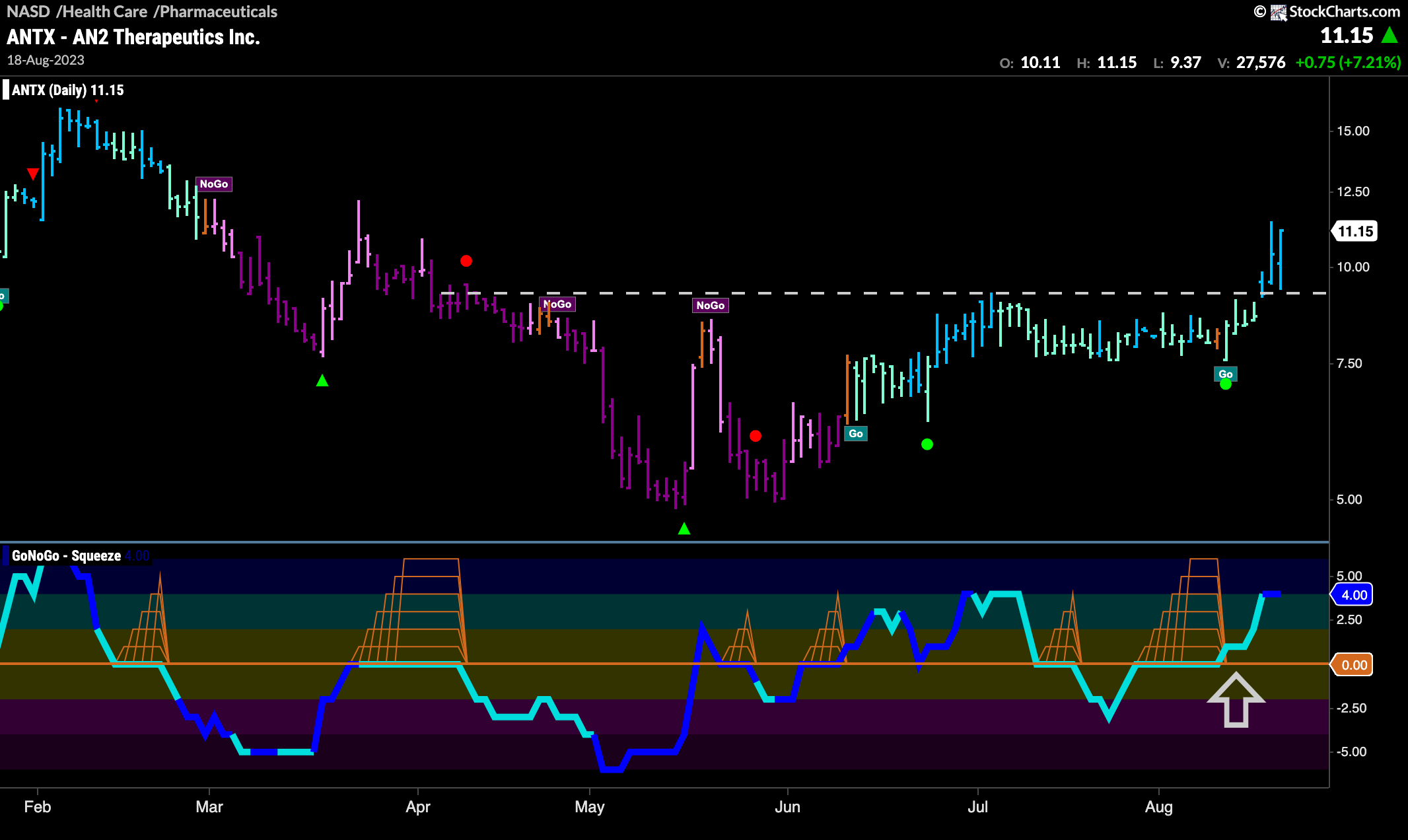Image resolution: width=1408 pixels, height=840 pixels.
Task: Click the Apr label on time axis
Action: pos(418,807)
